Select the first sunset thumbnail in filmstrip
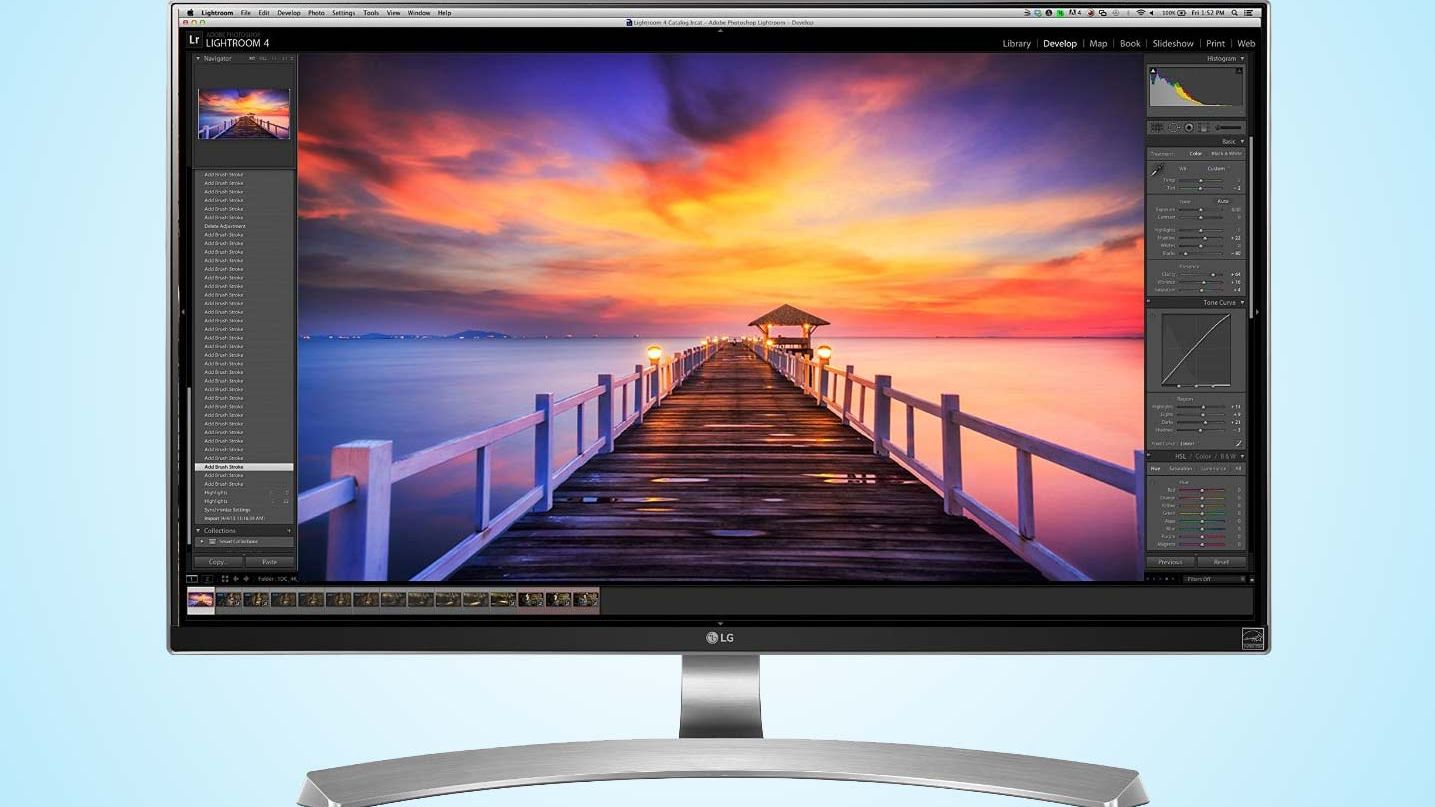1435x807 pixels. (x=201, y=600)
